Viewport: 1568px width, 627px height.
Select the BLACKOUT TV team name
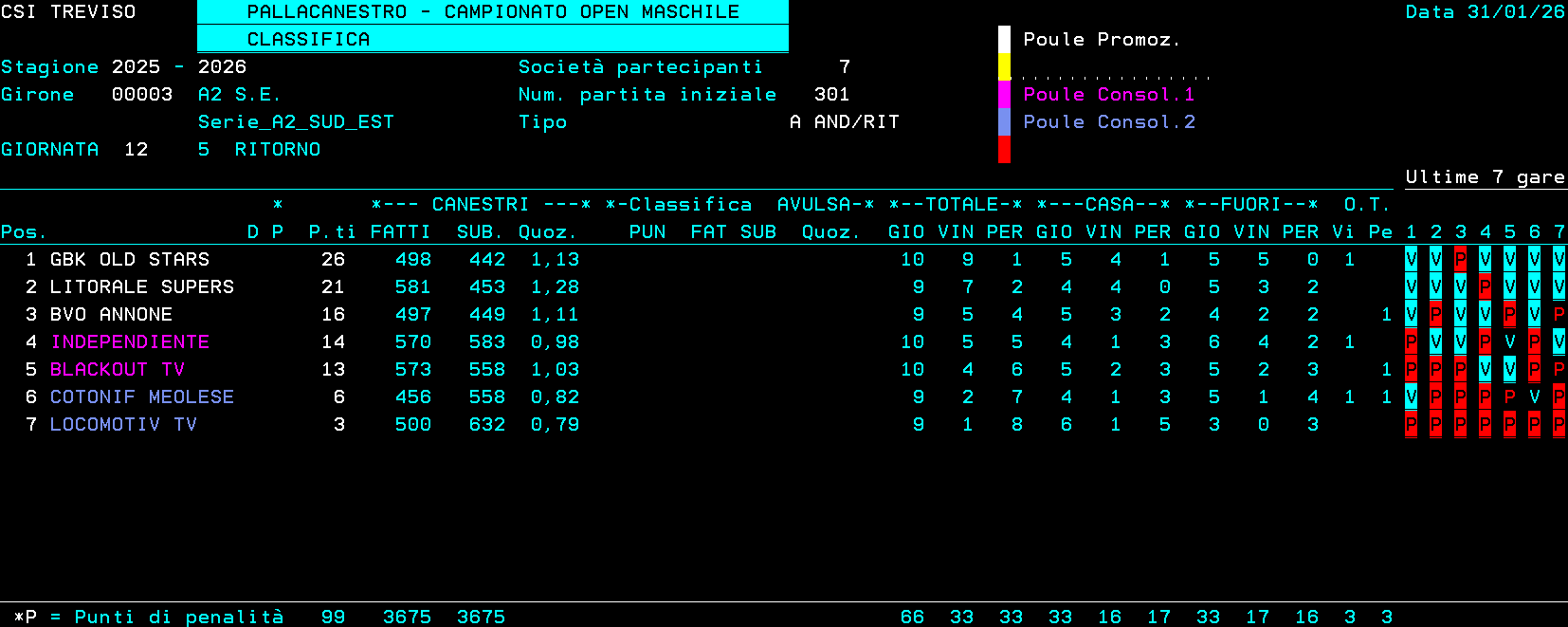pos(117,369)
